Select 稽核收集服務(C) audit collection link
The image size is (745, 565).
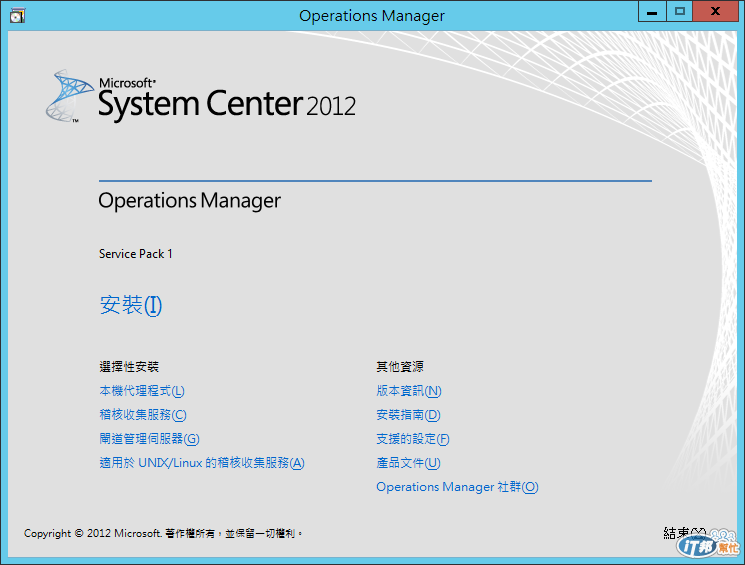coord(143,415)
